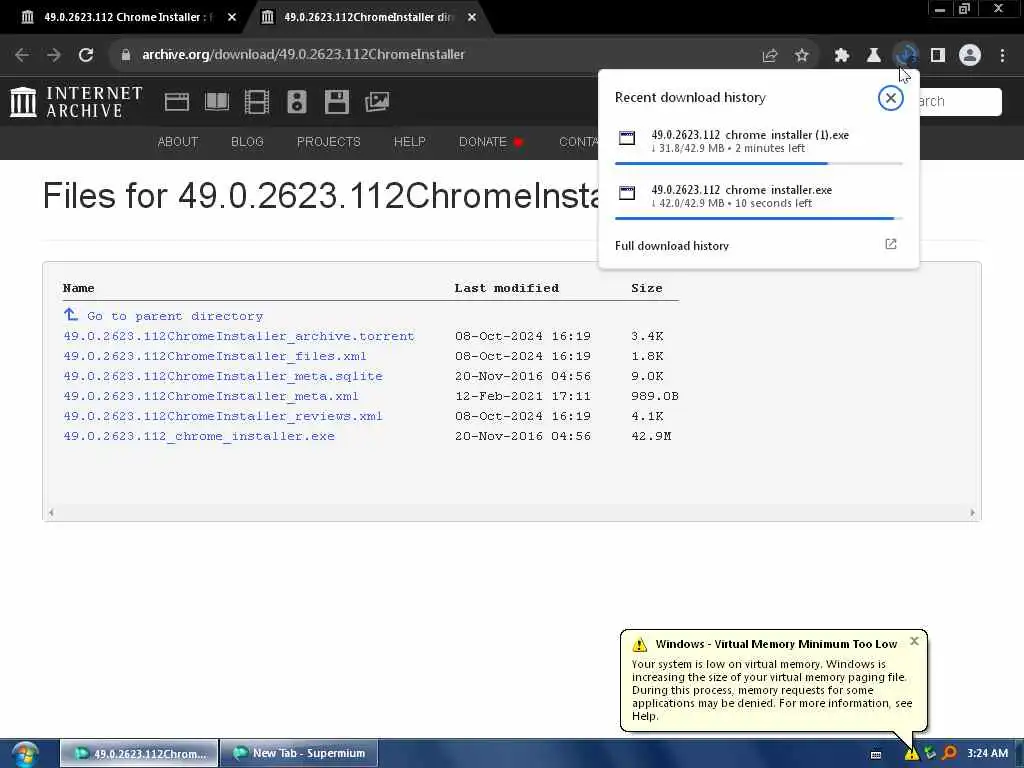Click the padlock site info icon
The image size is (1024, 768).
125,55
